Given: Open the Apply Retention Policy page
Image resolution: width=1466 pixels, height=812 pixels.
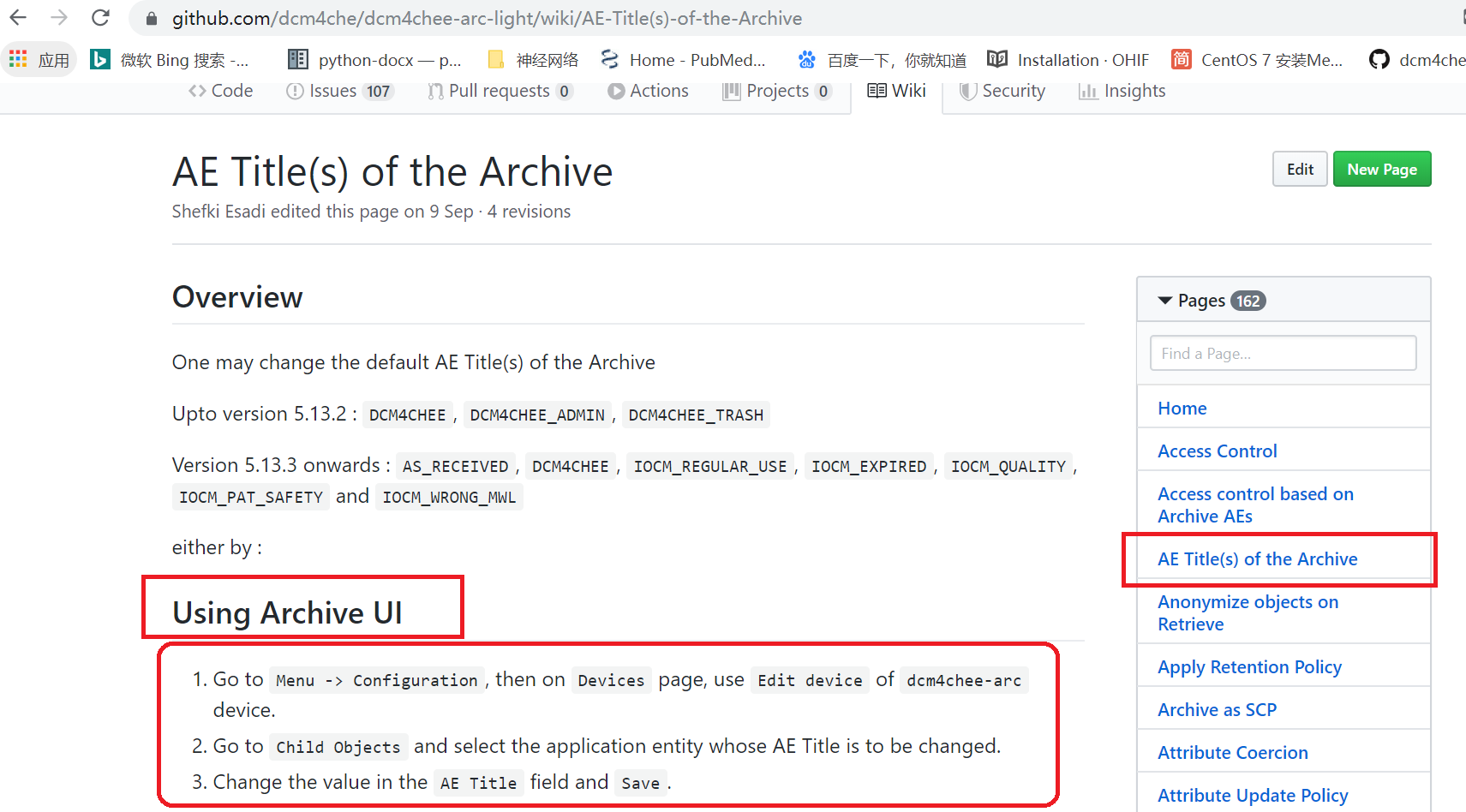Looking at the screenshot, I should coord(1249,666).
